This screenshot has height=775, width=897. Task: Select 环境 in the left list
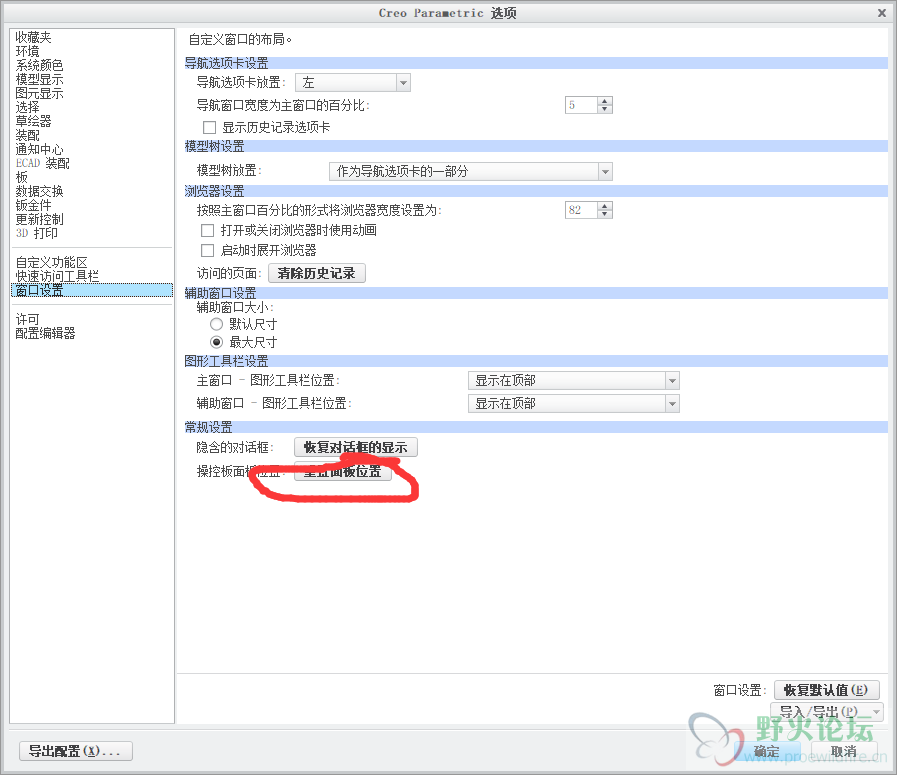(x=27, y=51)
